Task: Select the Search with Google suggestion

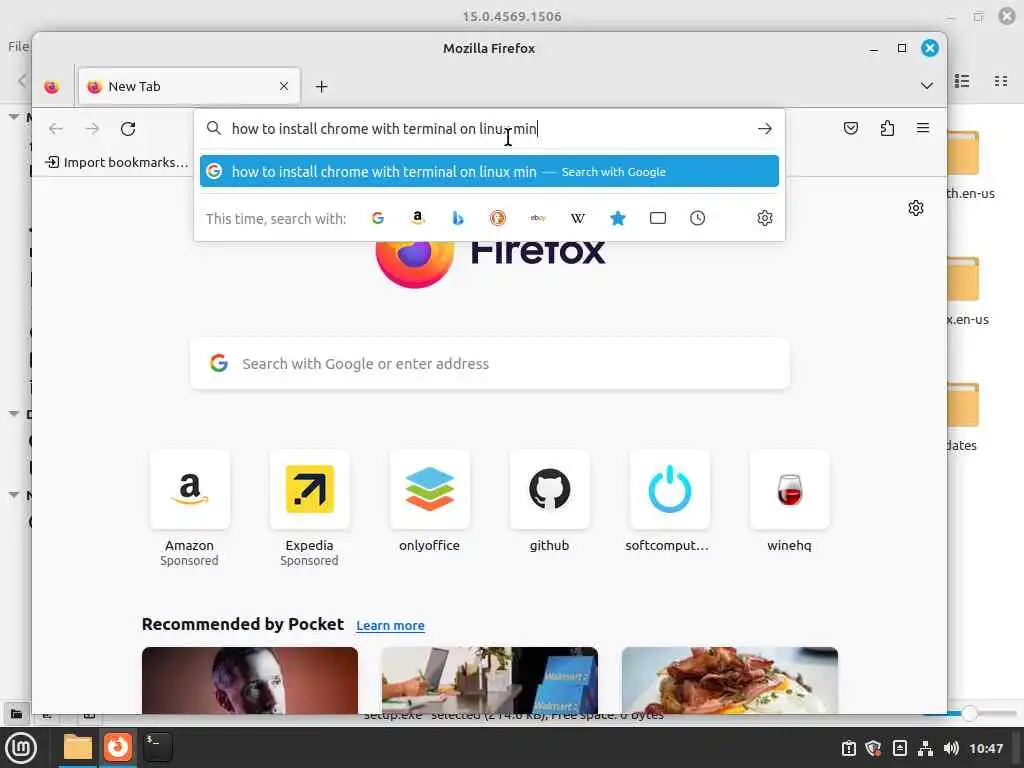Action: click(x=489, y=171)
